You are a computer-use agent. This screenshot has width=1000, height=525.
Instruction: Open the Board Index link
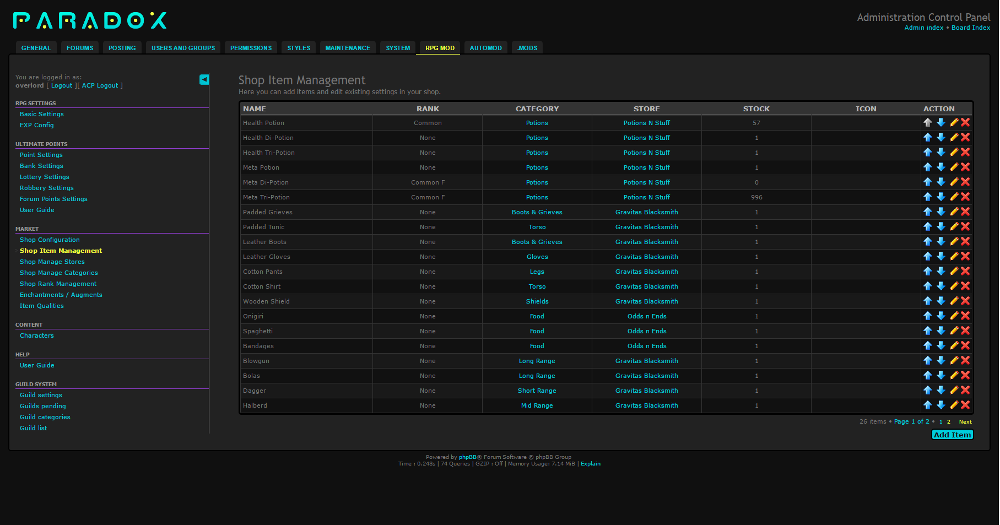tap(971, 27)
